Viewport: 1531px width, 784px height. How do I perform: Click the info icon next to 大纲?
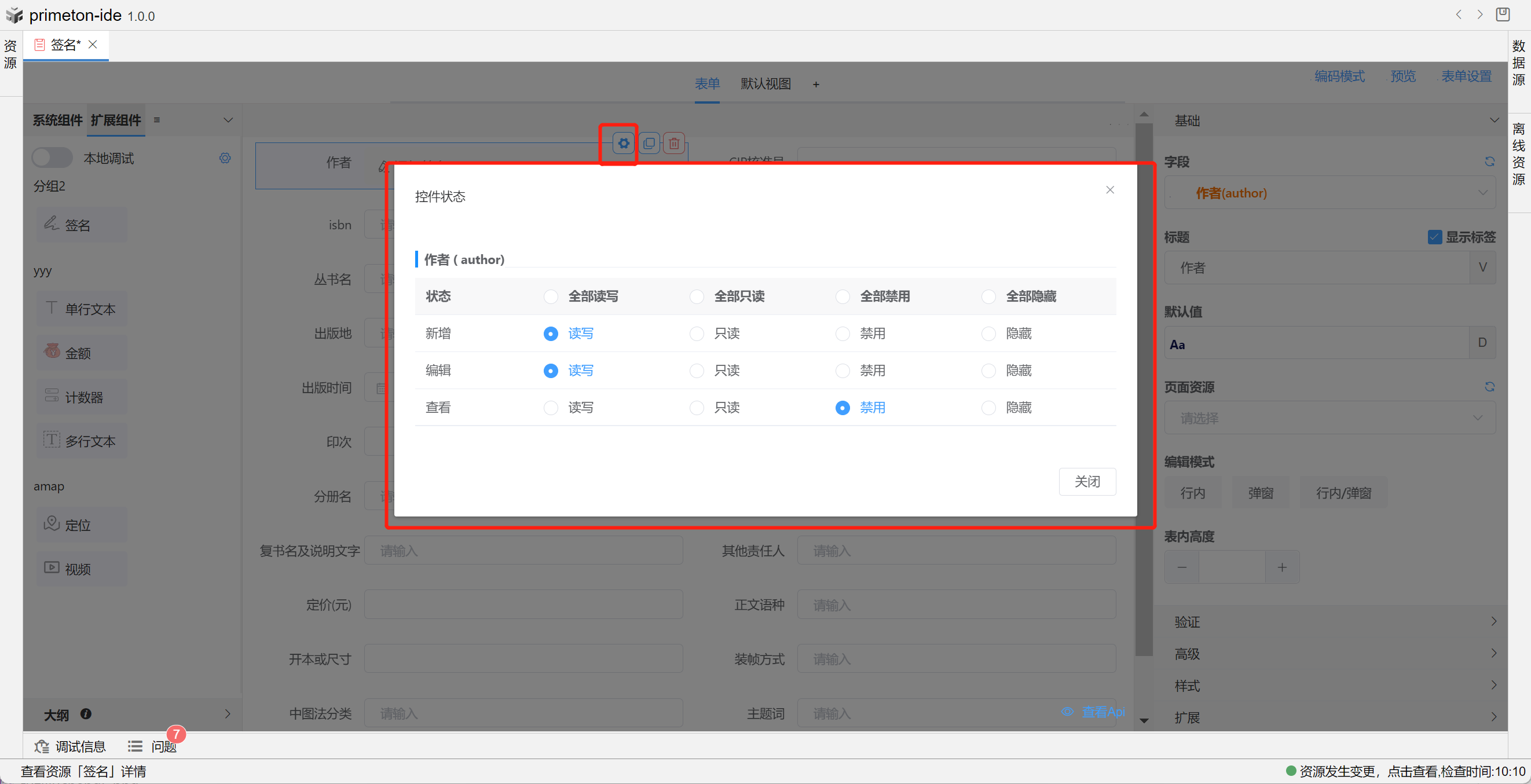coord(86,714)
